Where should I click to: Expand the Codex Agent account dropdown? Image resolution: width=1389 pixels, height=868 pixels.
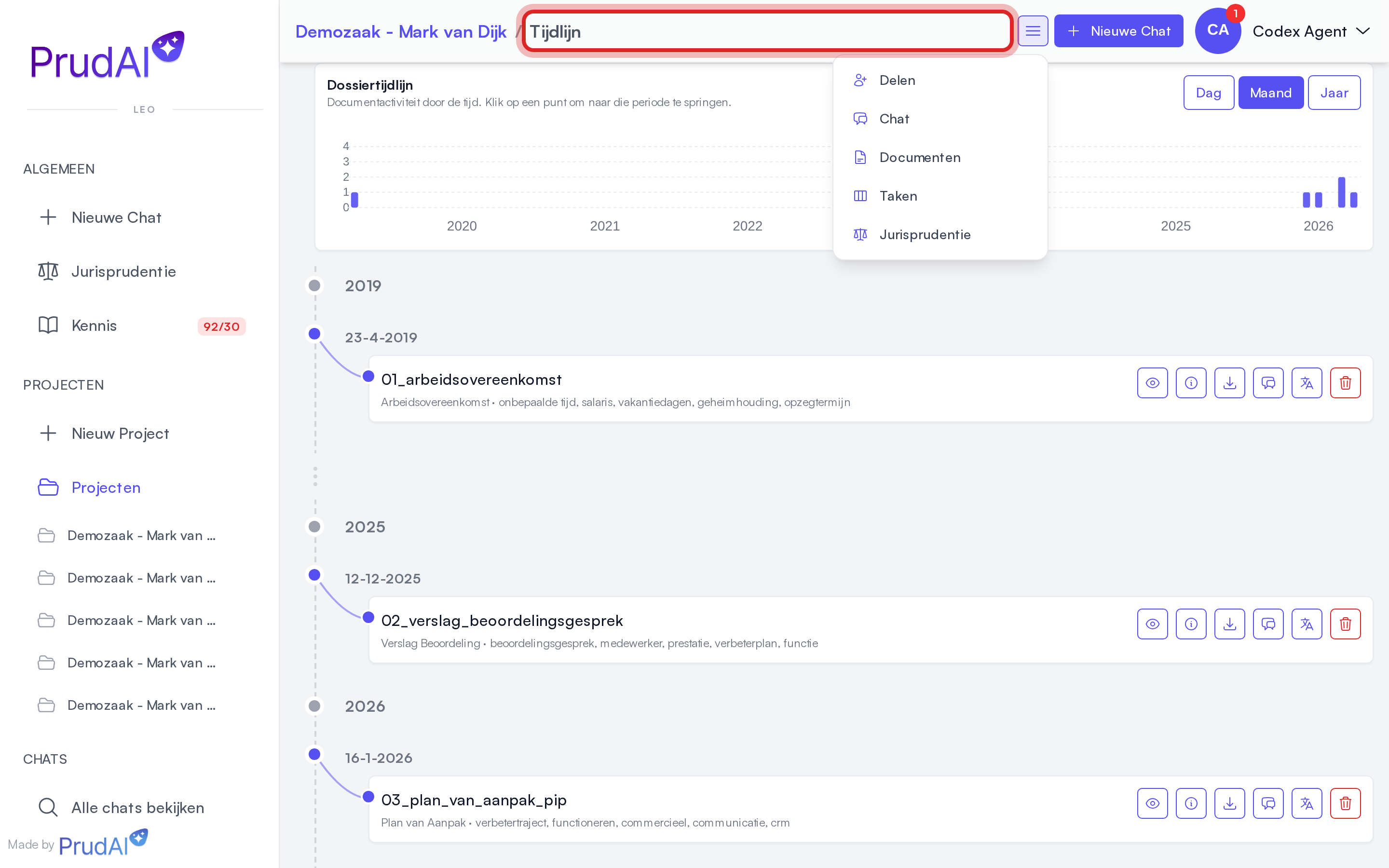point(1311,31)
